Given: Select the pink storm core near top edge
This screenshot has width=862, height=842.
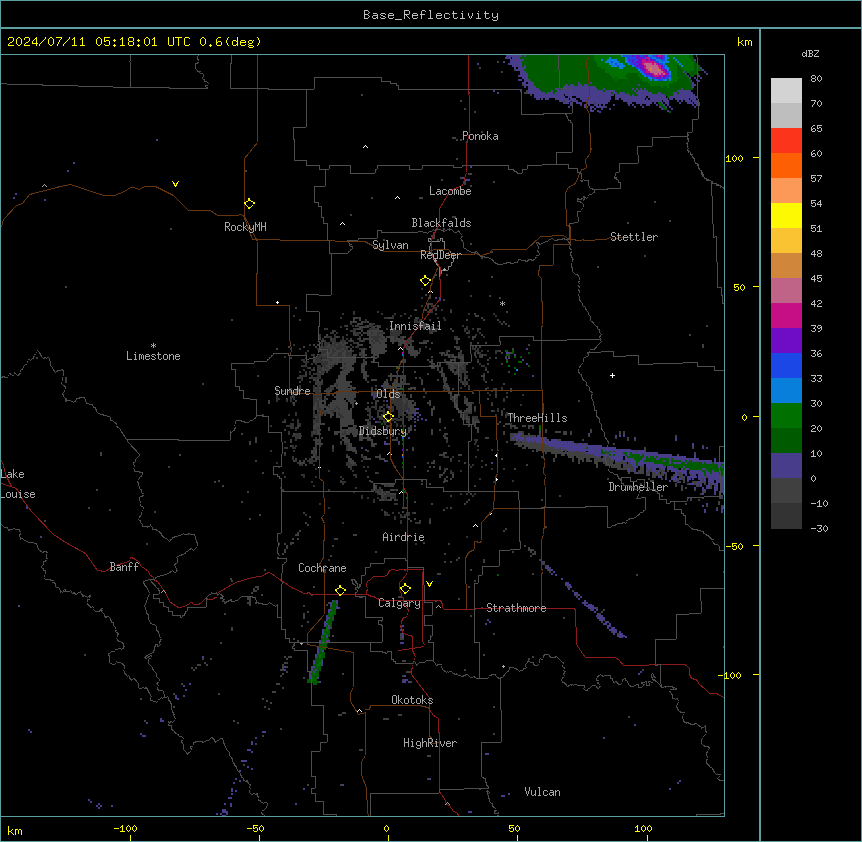Looking at the screenshot, I should pyautogui.click(x=654, y=69).
